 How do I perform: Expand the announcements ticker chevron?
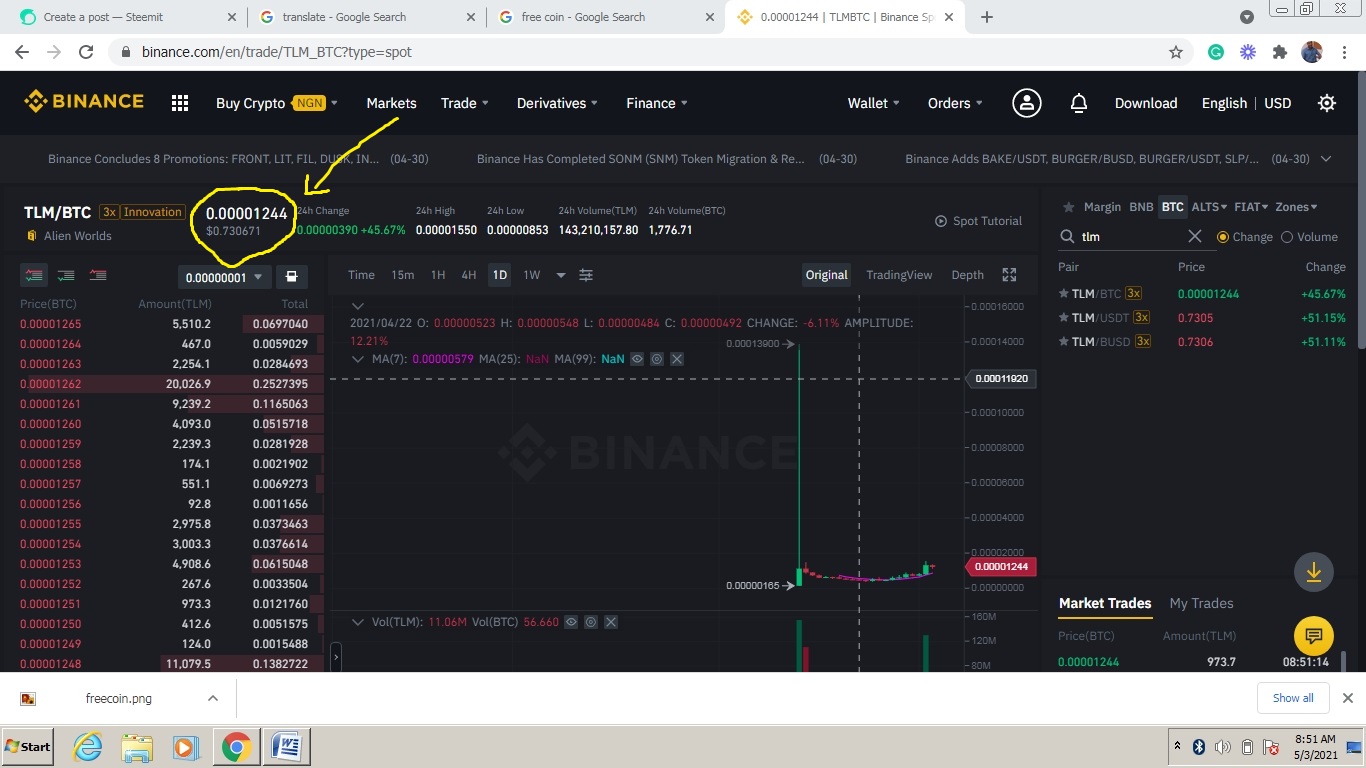(x=1326, y=159)
